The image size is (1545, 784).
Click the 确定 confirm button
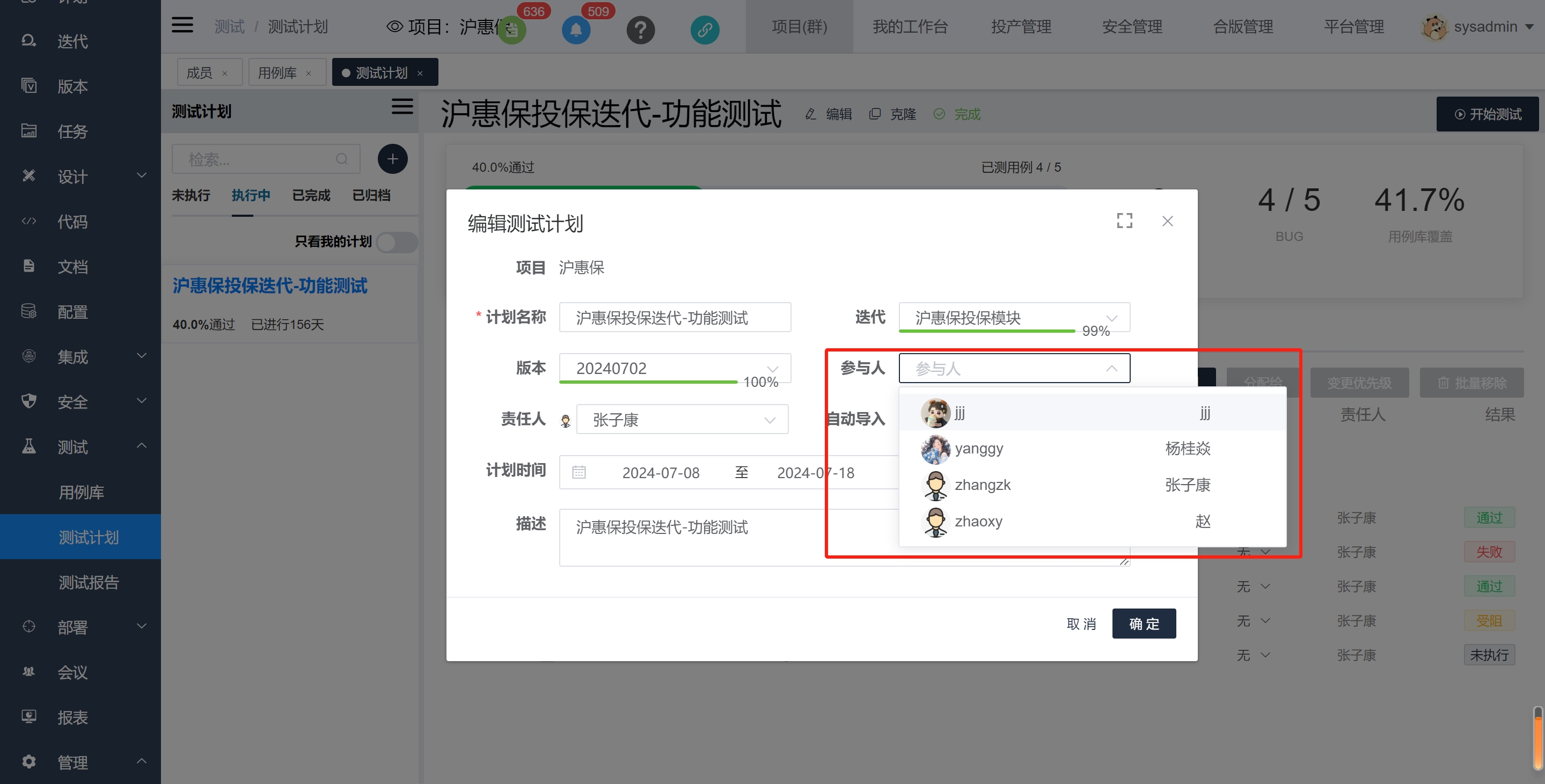pos(1143,623)
